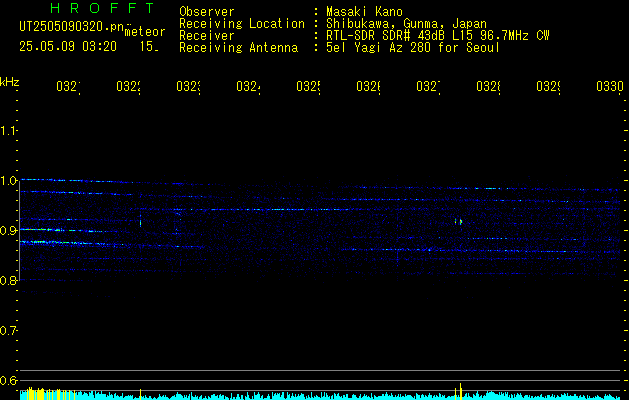
Task: Click the Receiving Antenna label
Action: (x=238, y=48)
